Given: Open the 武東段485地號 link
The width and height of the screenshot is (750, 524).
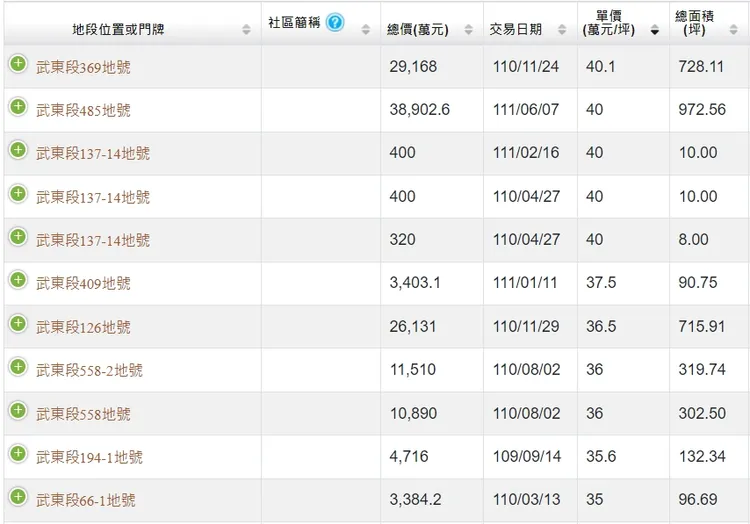Looking at the screenshot, I should tap(83, 110).
